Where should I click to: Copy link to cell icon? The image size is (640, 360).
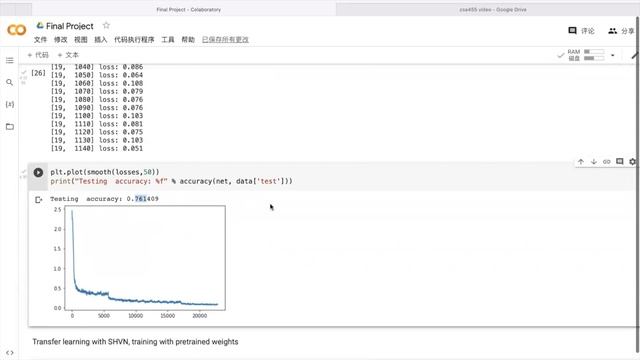(x=607, y=162)
